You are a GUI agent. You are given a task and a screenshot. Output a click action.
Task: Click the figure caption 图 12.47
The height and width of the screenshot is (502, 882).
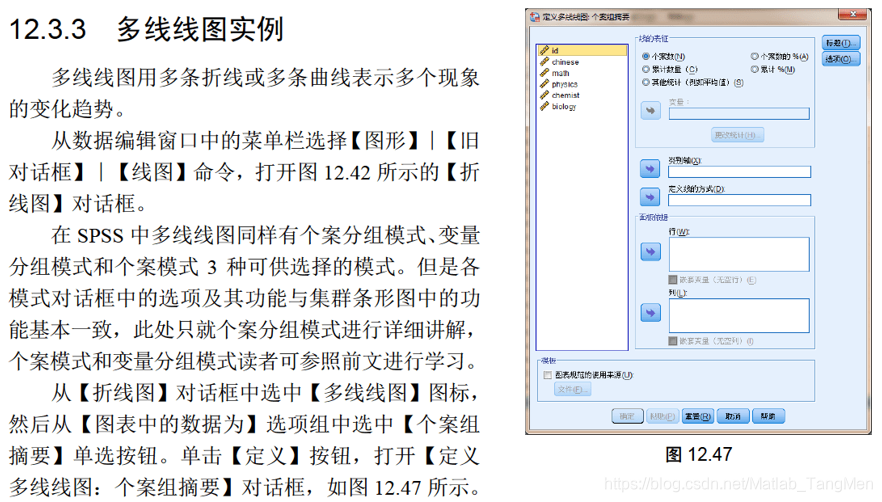[x=699, y=455]
